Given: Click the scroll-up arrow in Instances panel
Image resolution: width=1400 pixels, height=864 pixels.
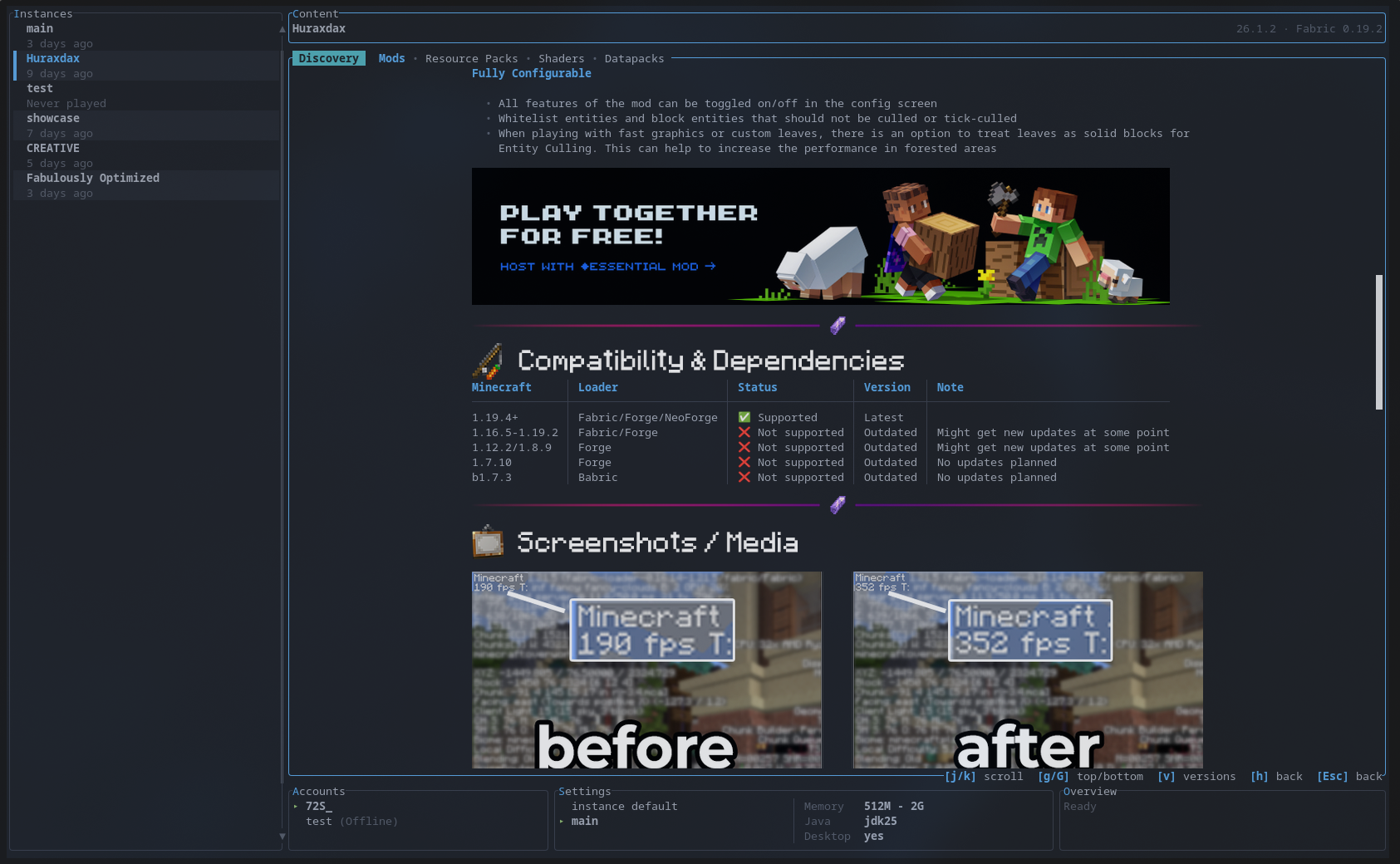Looking at the screenshot, I should (x=282, y=29).
